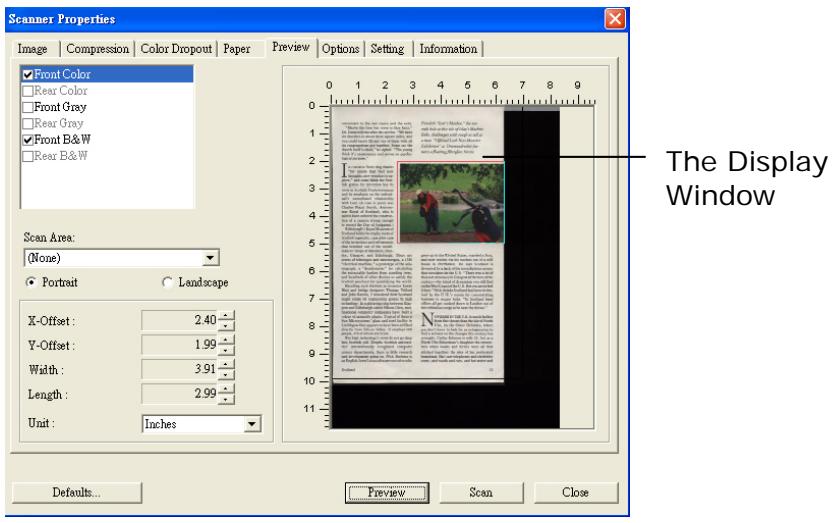Toggle the Rear B&W checkbox
The width and height of the screenshot is (834, 523).
(28, 156)
